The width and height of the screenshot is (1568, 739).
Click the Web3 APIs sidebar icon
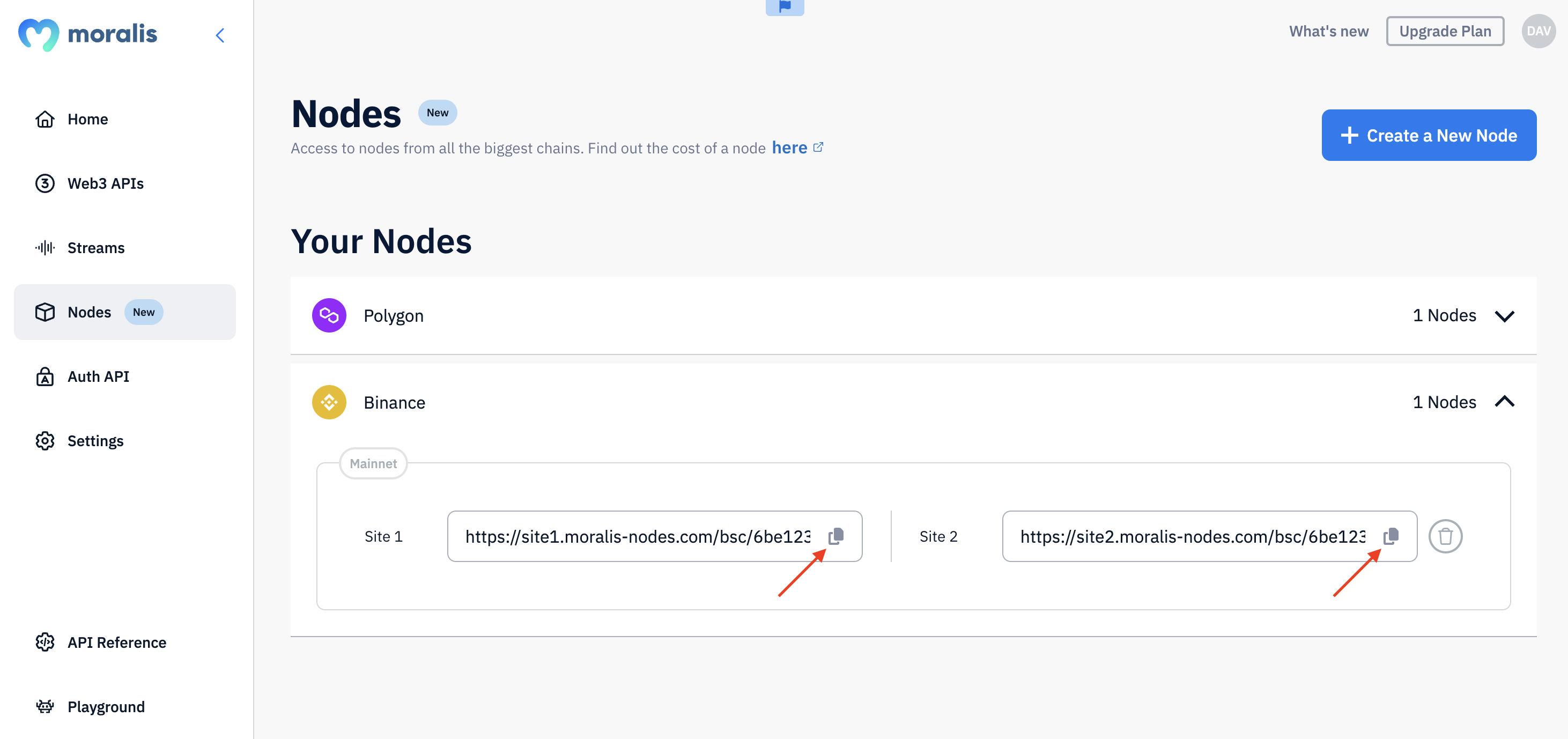(44, 183)
